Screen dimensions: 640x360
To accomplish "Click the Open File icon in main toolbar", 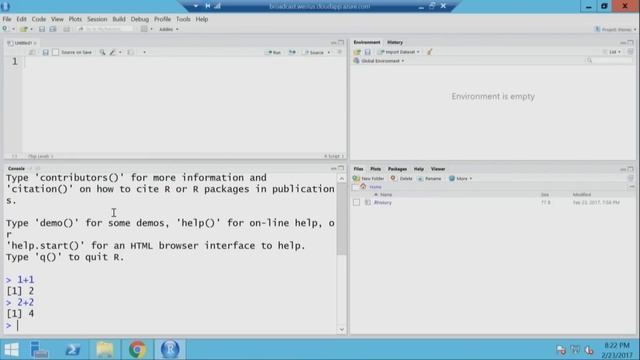I will (x=24, y=29).
